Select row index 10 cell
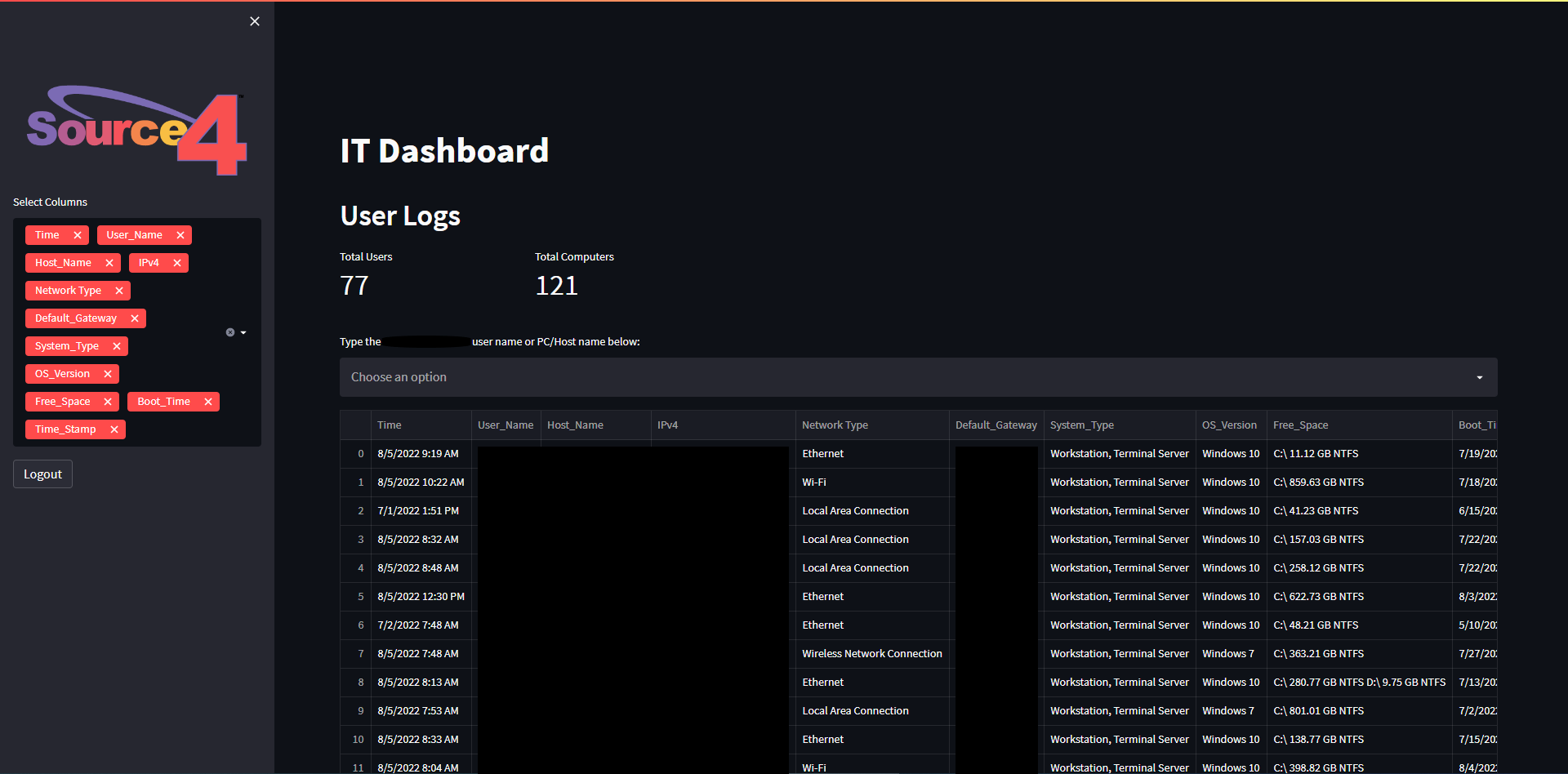This screenshot has height=774, width=1568. click(x=356, y=740)
